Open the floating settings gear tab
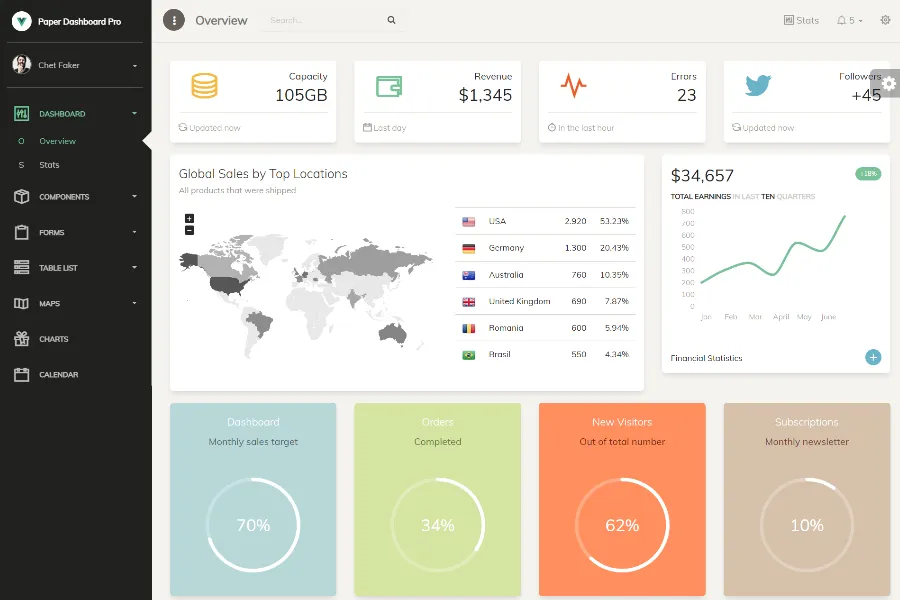 888,84
